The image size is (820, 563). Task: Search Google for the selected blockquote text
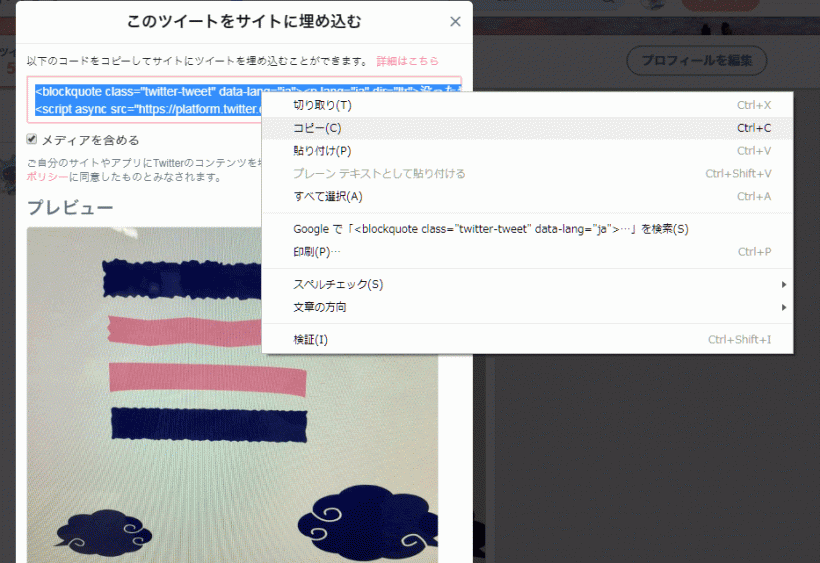(490, 229)
